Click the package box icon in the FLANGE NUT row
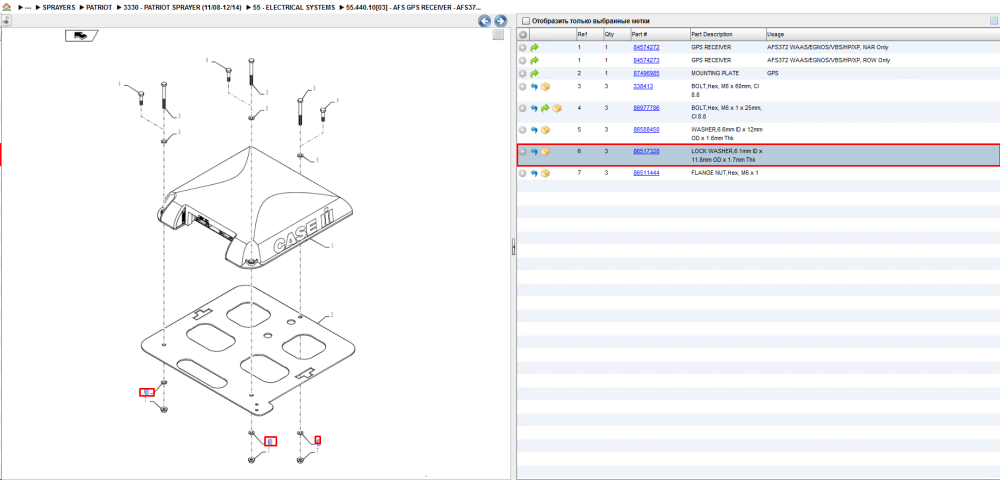 click(x=545, y=173)
